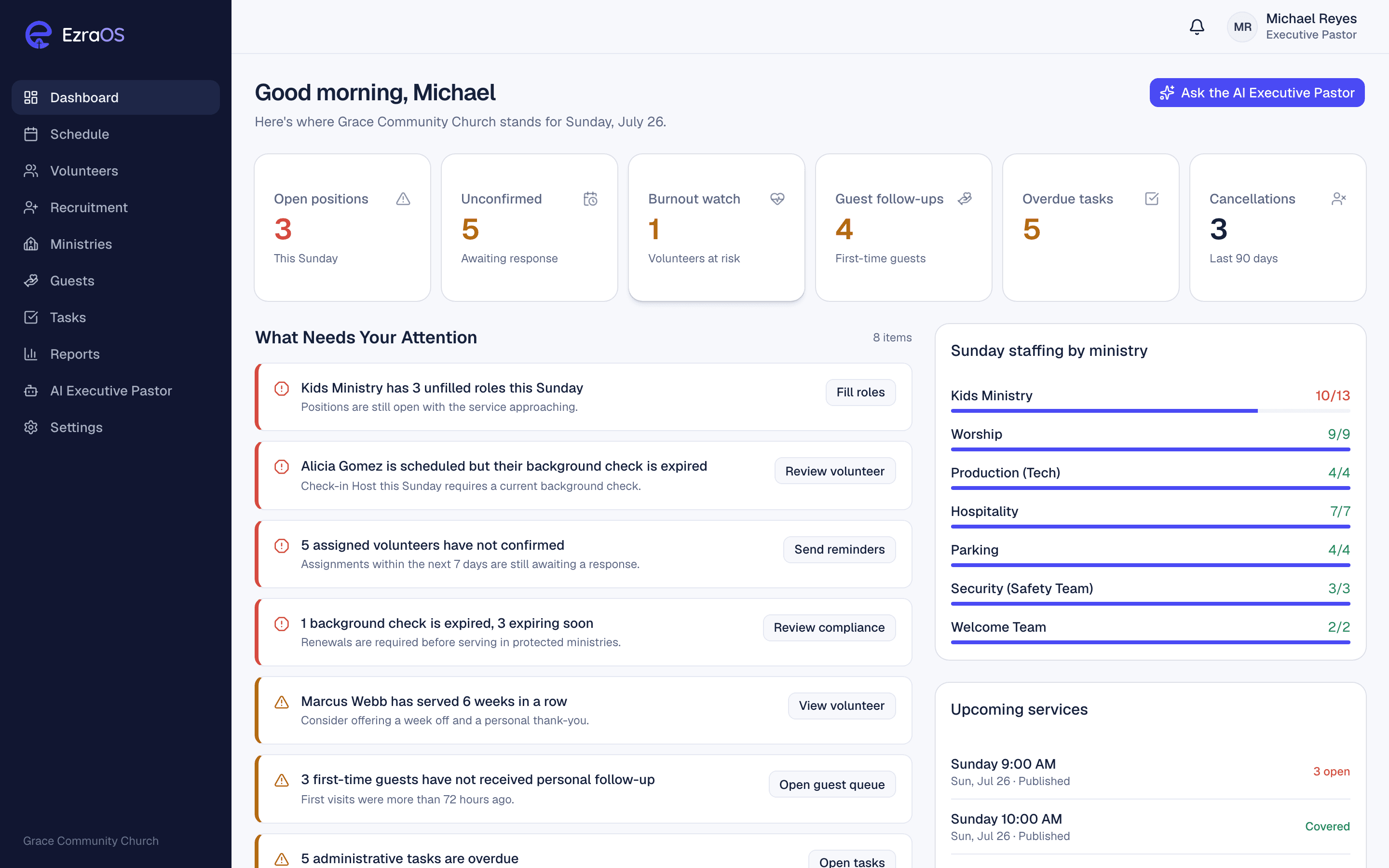The width and height of the screenshot is (1389, 868).
Task: Select the Sunday 9:00 AM service row
Action: (x=1150, y=772)
